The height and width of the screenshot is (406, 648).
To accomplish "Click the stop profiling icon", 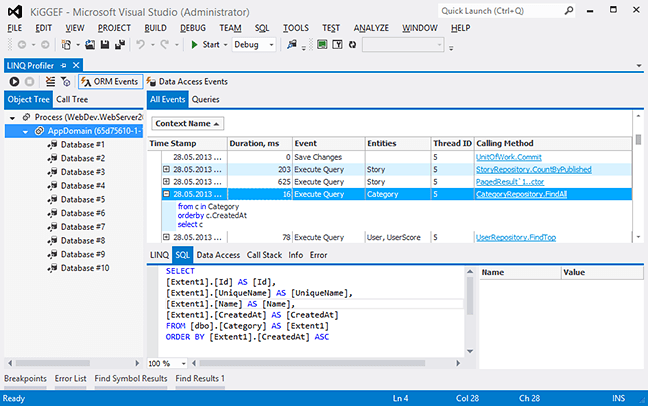I will pyautogui.click(x=29, y=81).
